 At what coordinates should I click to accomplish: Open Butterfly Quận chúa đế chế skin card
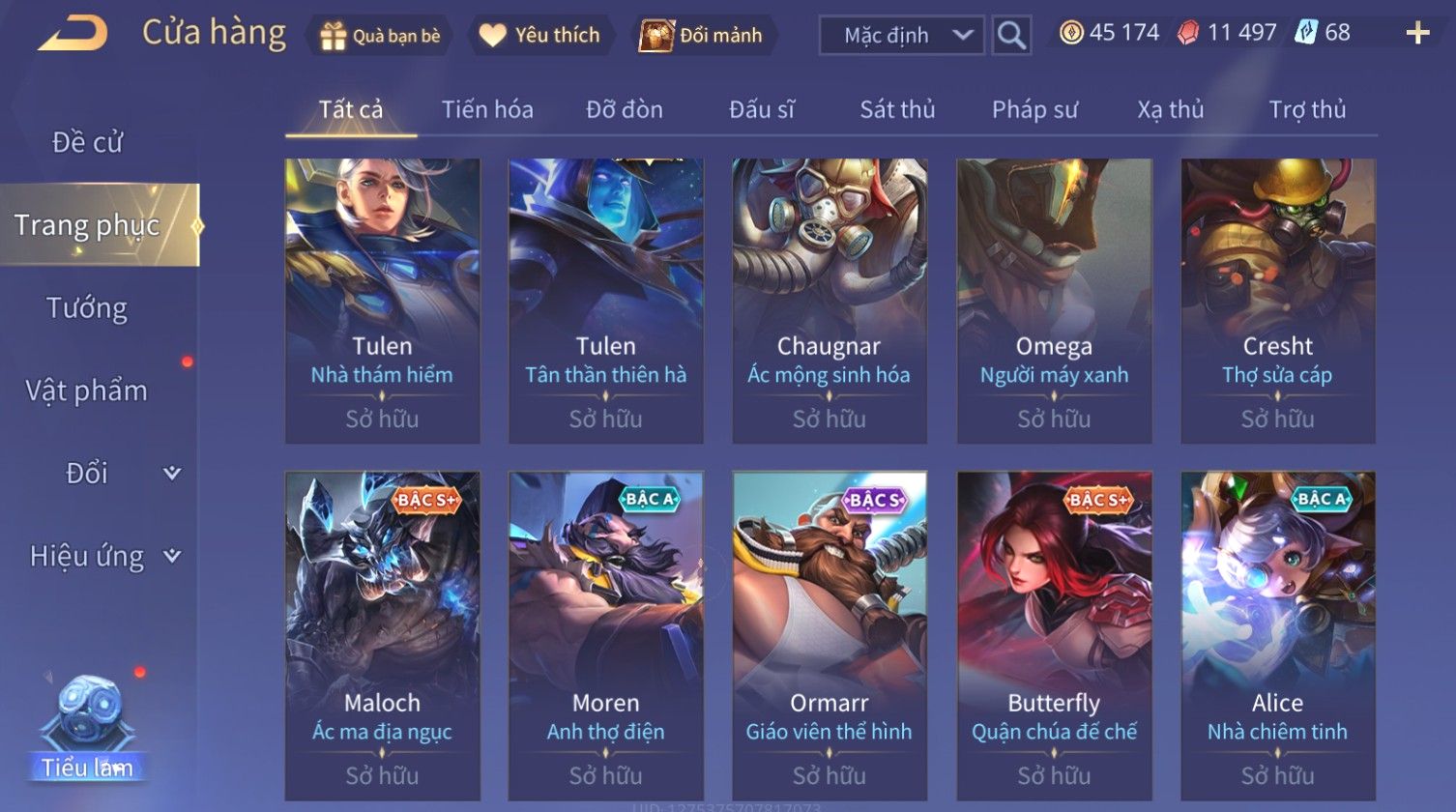point(1054,636)
